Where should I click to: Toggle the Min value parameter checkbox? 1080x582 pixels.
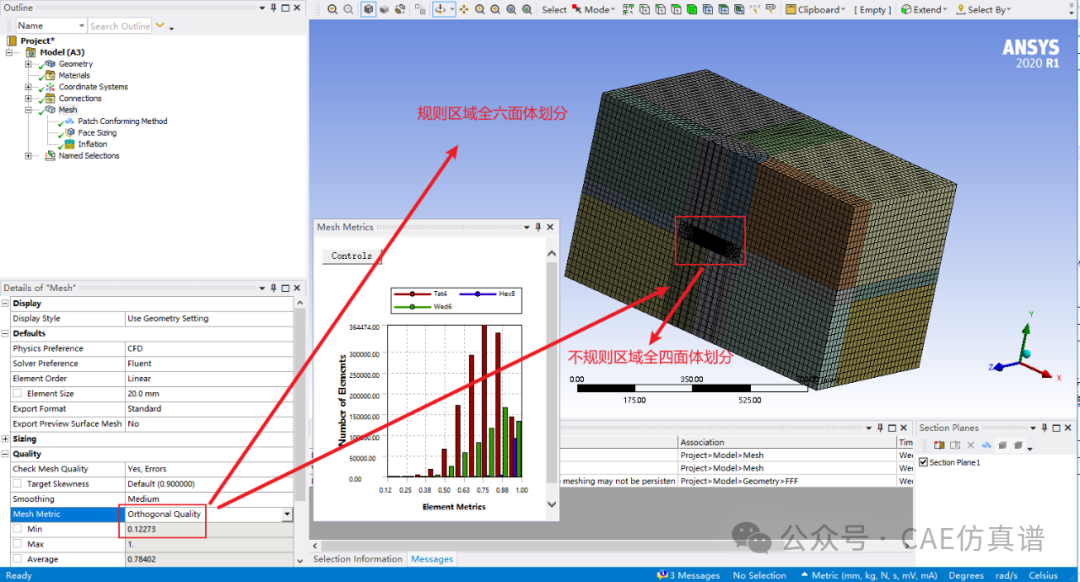coord(17,529)
